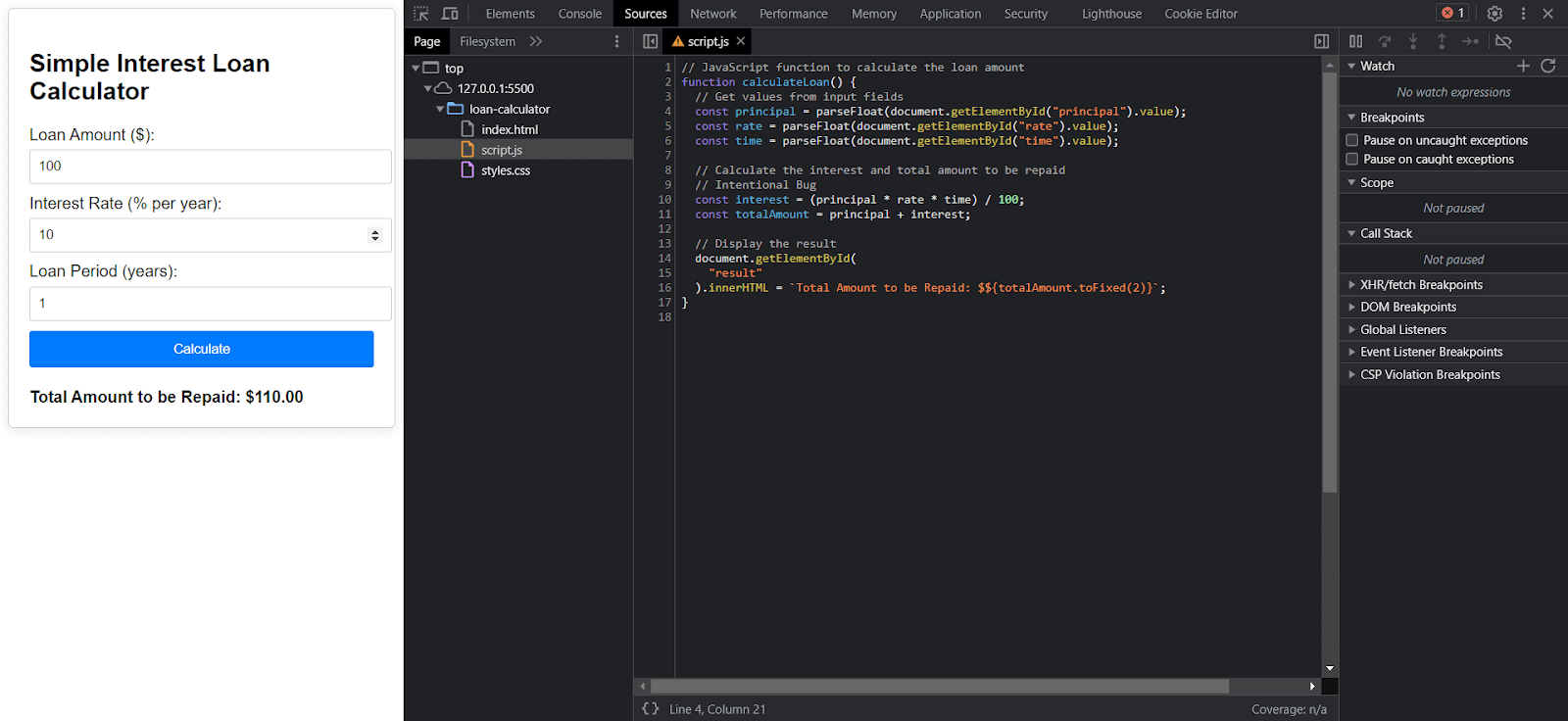Switch to the Application tab
Viewport: 1568px width, 721px height.
pos(951,14)
